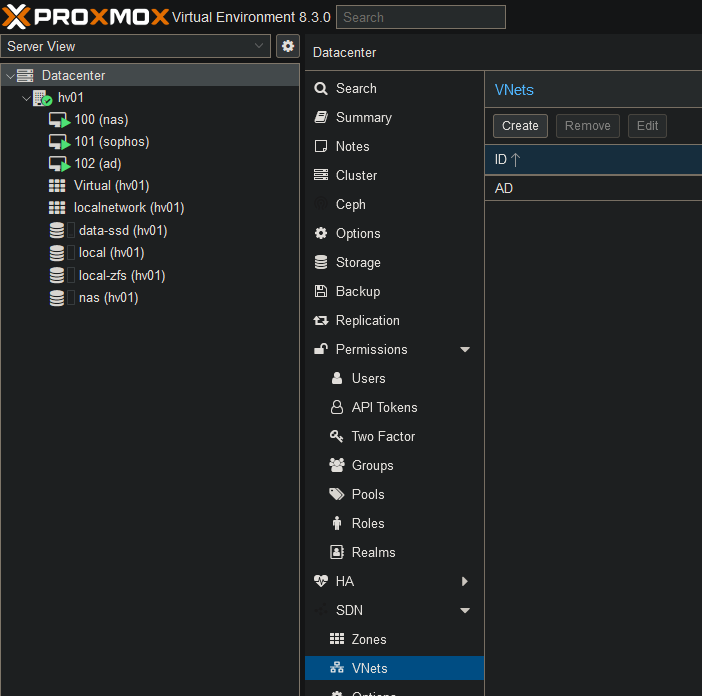
Task: Collapse the Datacenter tree node
Action: pos(9,76)
